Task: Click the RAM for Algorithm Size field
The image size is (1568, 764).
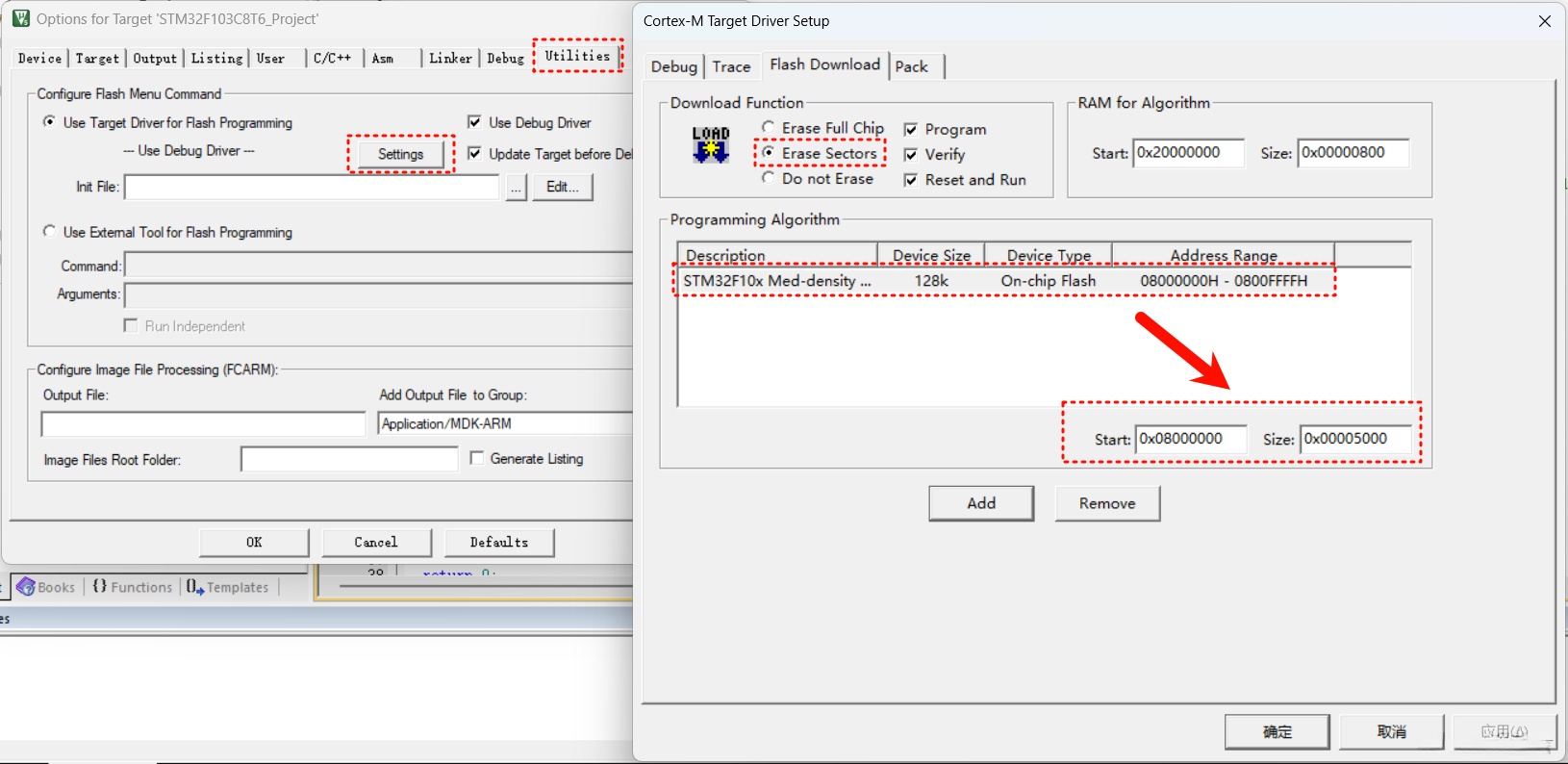Action: pos(1353,153)
